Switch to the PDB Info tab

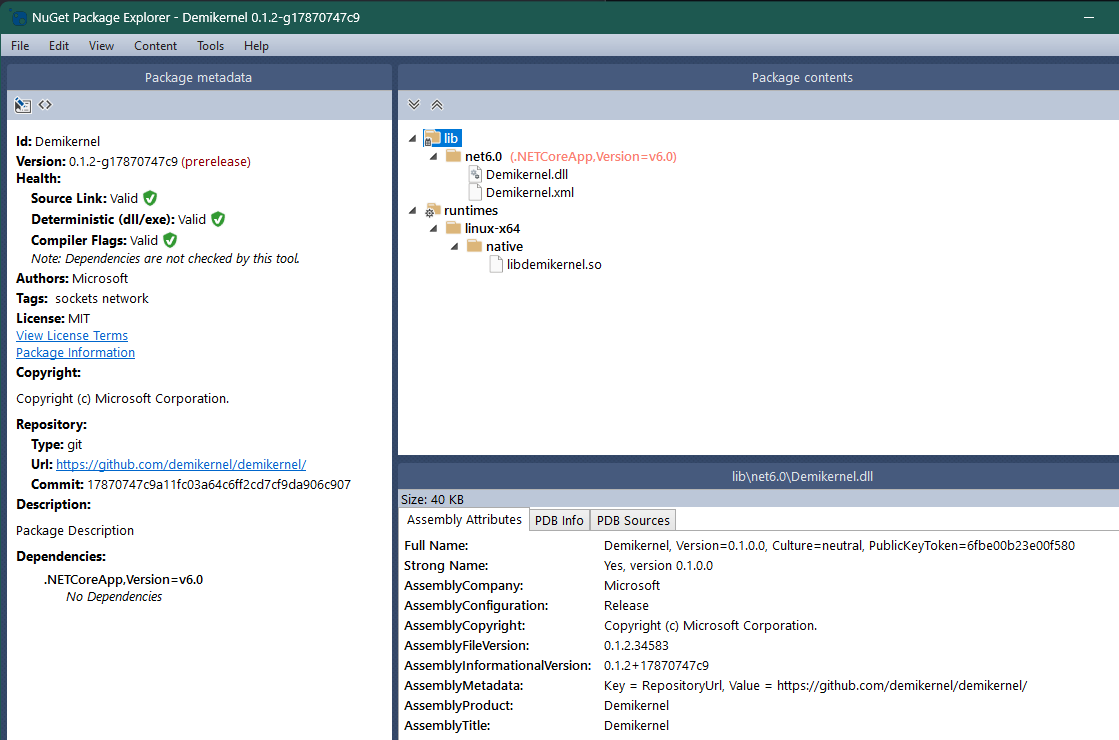click(x=559, y=519)
